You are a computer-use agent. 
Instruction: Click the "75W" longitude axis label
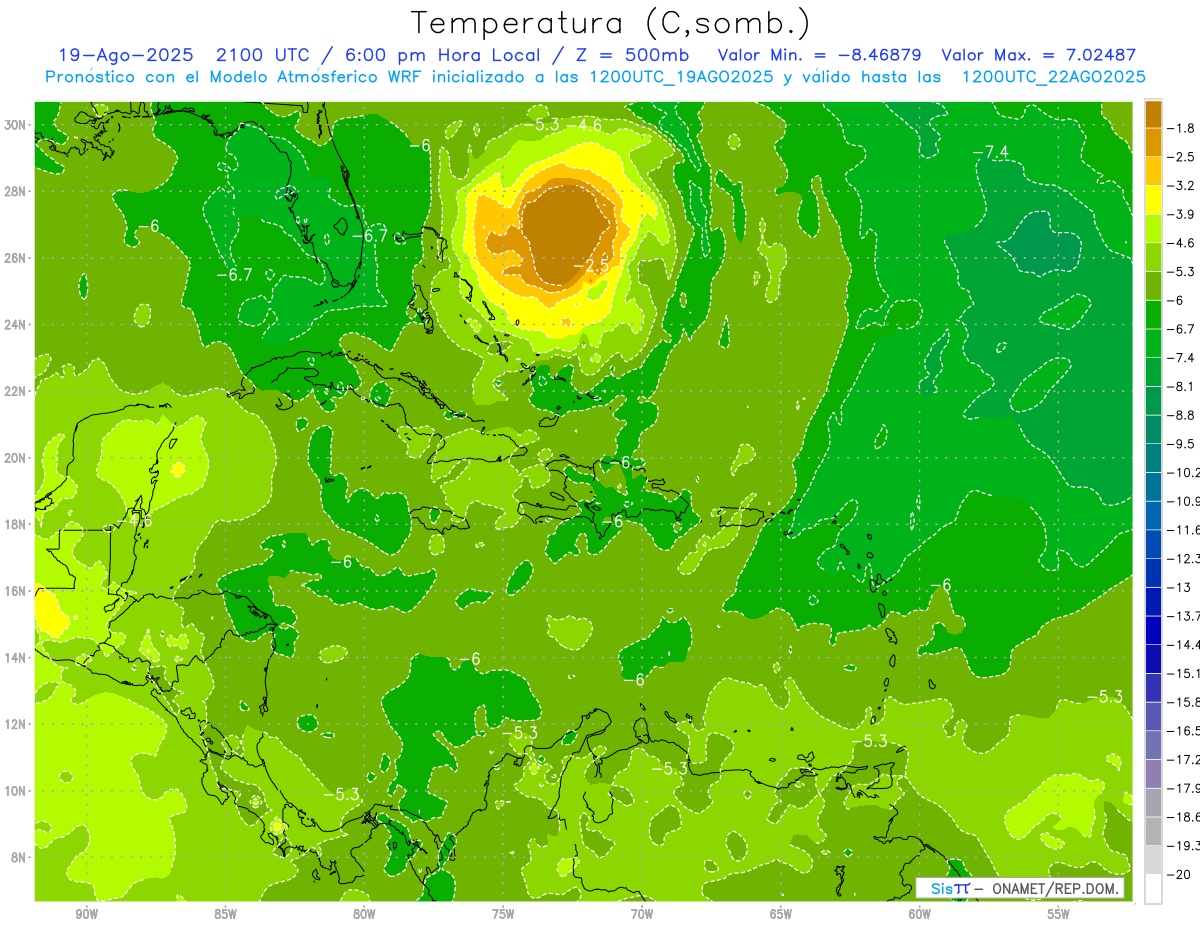(503, 914)
